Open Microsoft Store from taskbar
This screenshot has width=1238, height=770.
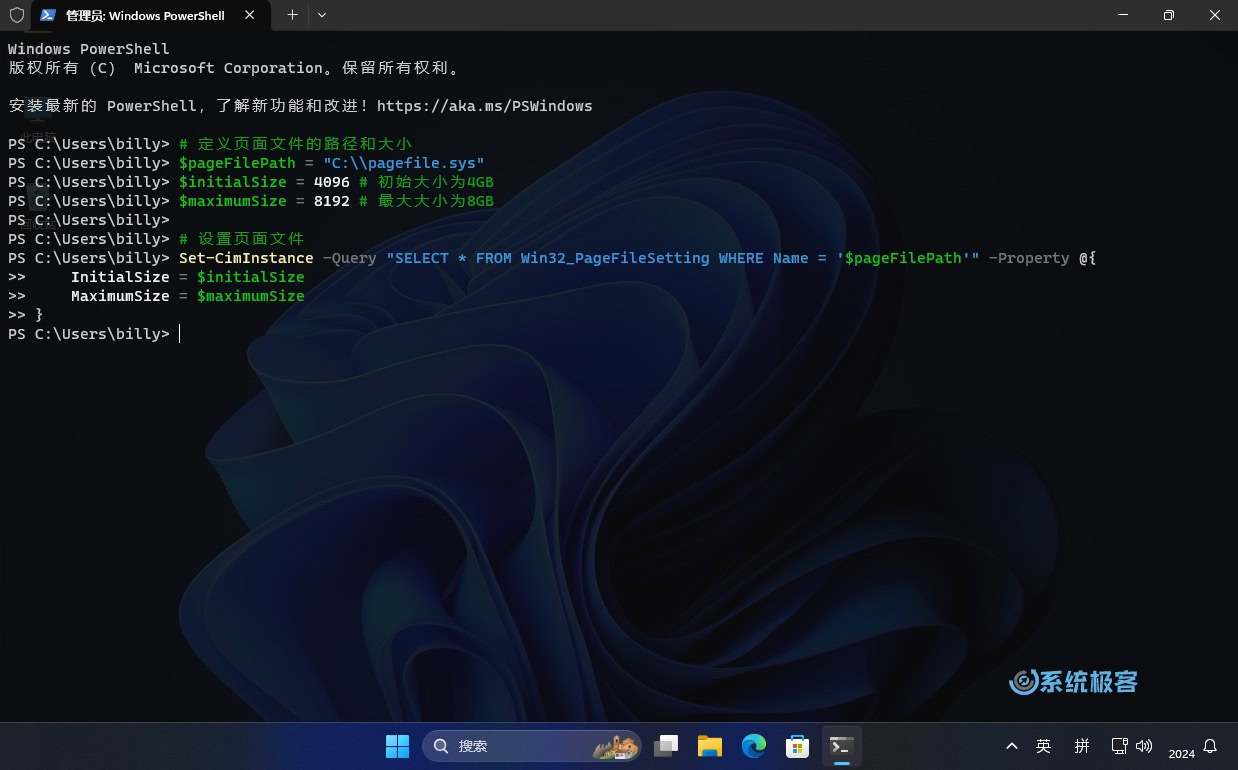(798, 746)
